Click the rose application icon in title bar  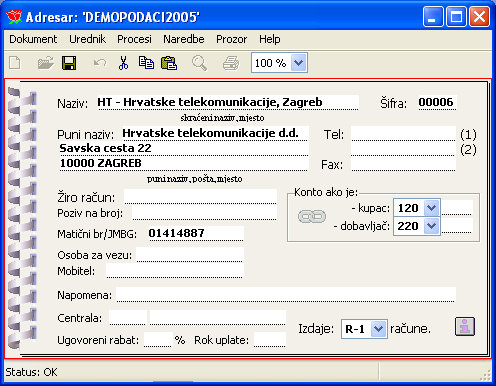[x=14, y=16]
